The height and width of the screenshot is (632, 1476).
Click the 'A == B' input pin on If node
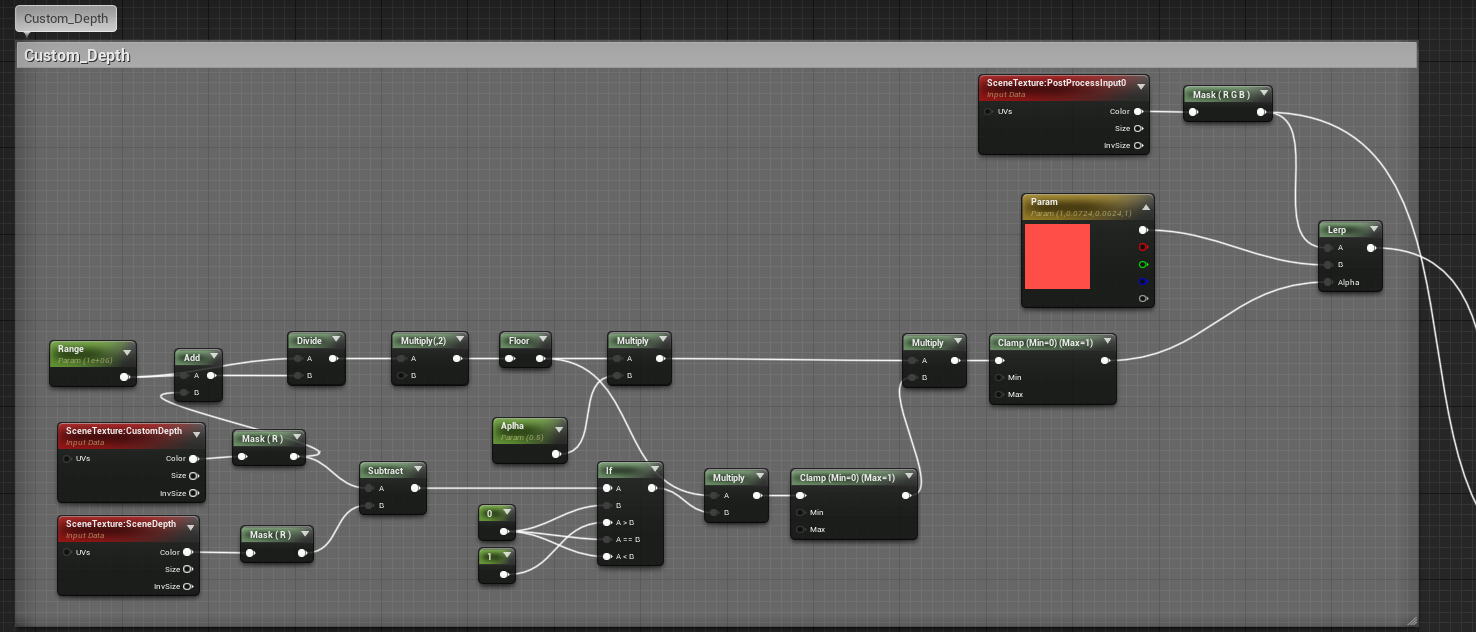tap(607, 539)
